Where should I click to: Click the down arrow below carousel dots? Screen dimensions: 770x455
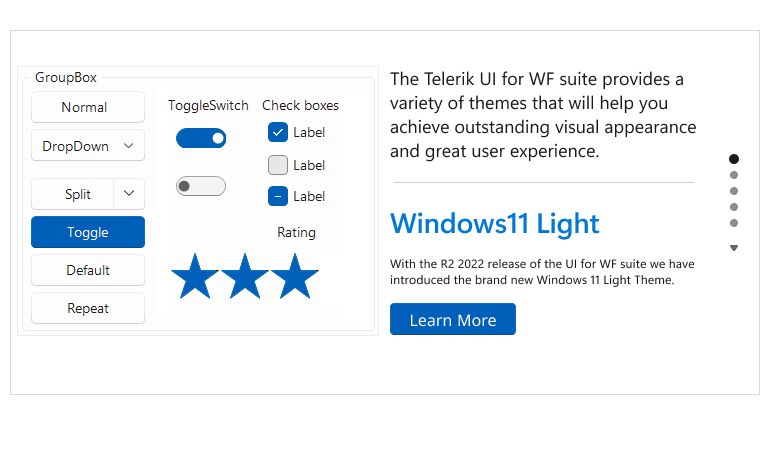point(734,248)
